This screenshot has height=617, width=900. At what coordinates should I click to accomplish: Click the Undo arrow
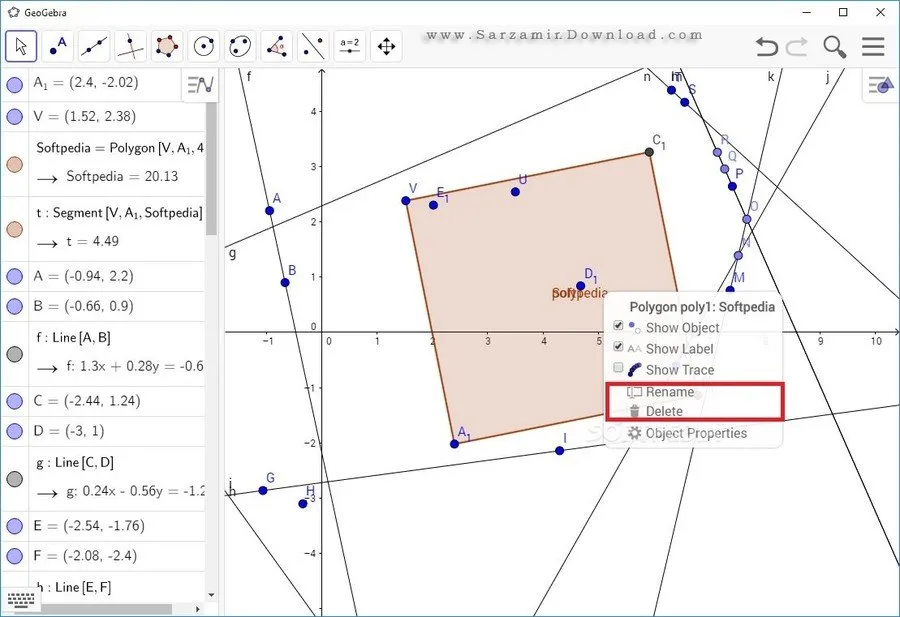click(x=766, y=46)
